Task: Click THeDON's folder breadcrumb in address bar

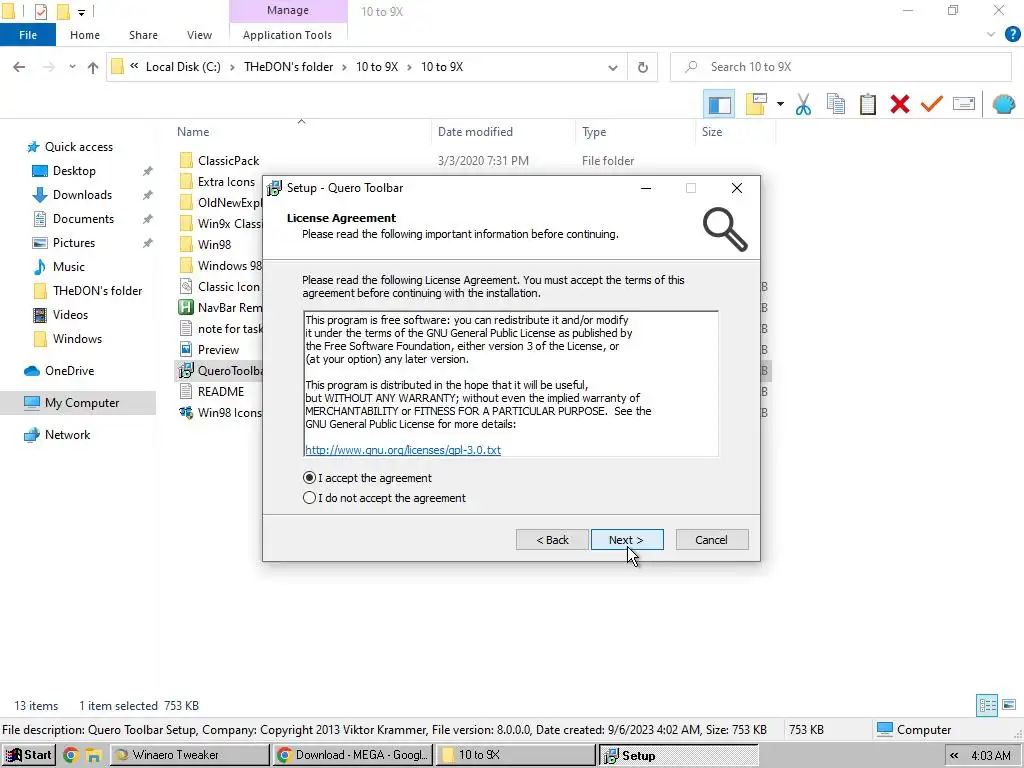Action: pyautogui.click(x=289, y=67)
